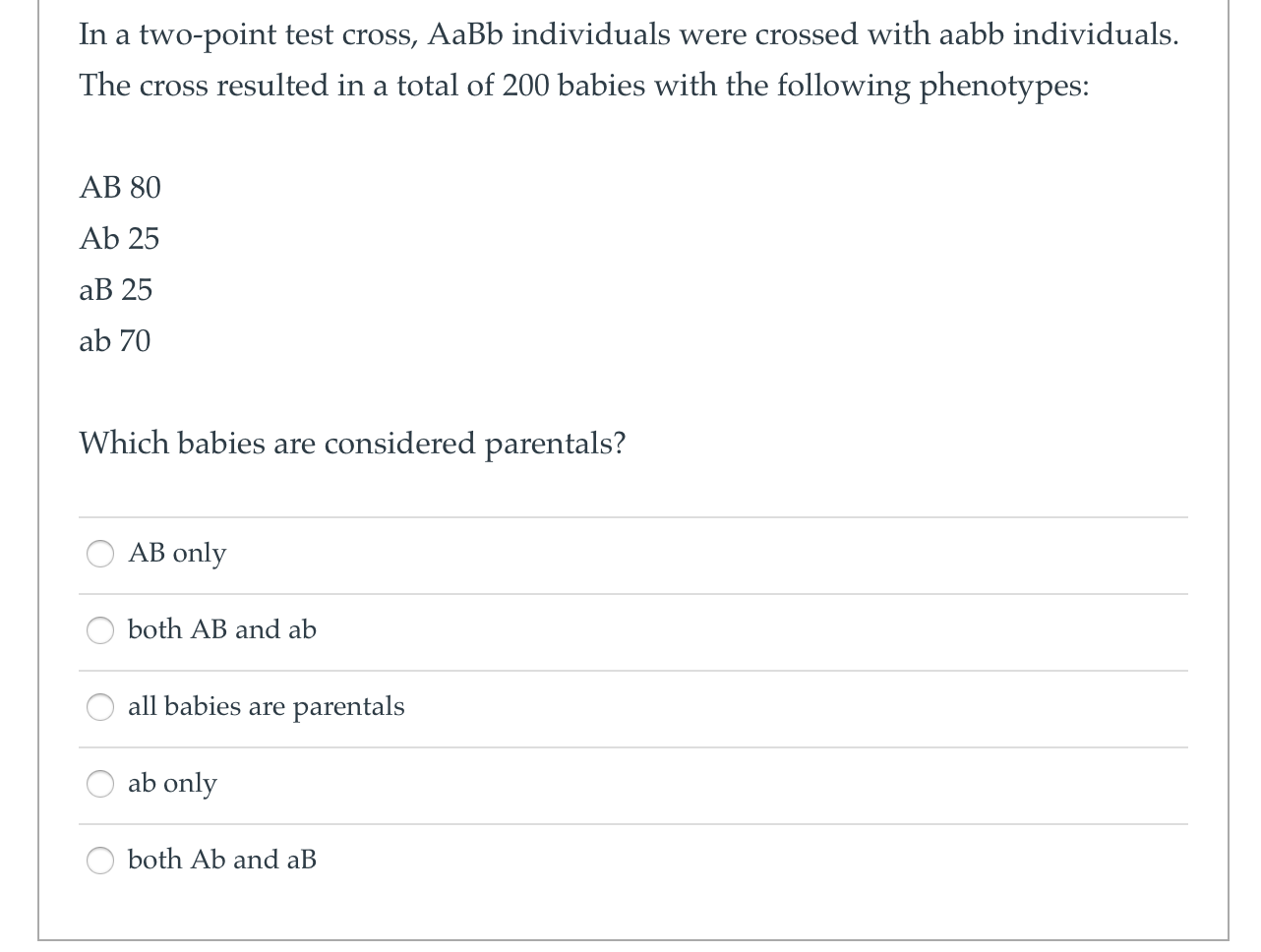The width and height of the screenshot is (1261, 952).
Task: Click the 'AB only' answer label
Action: (x=177, y=554)
